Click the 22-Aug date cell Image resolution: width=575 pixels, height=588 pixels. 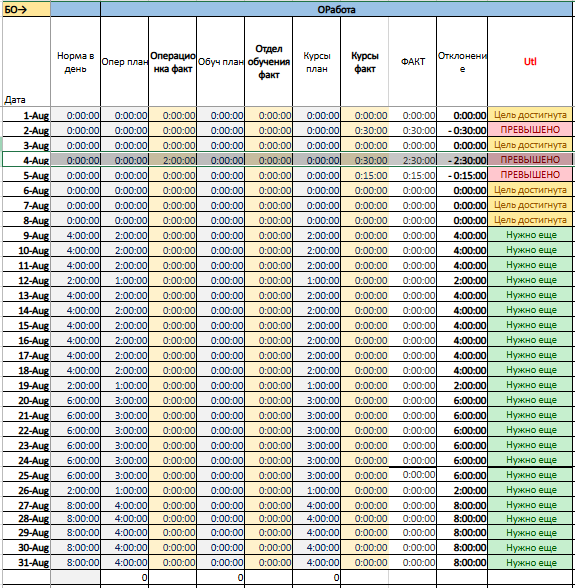point(26,430)
